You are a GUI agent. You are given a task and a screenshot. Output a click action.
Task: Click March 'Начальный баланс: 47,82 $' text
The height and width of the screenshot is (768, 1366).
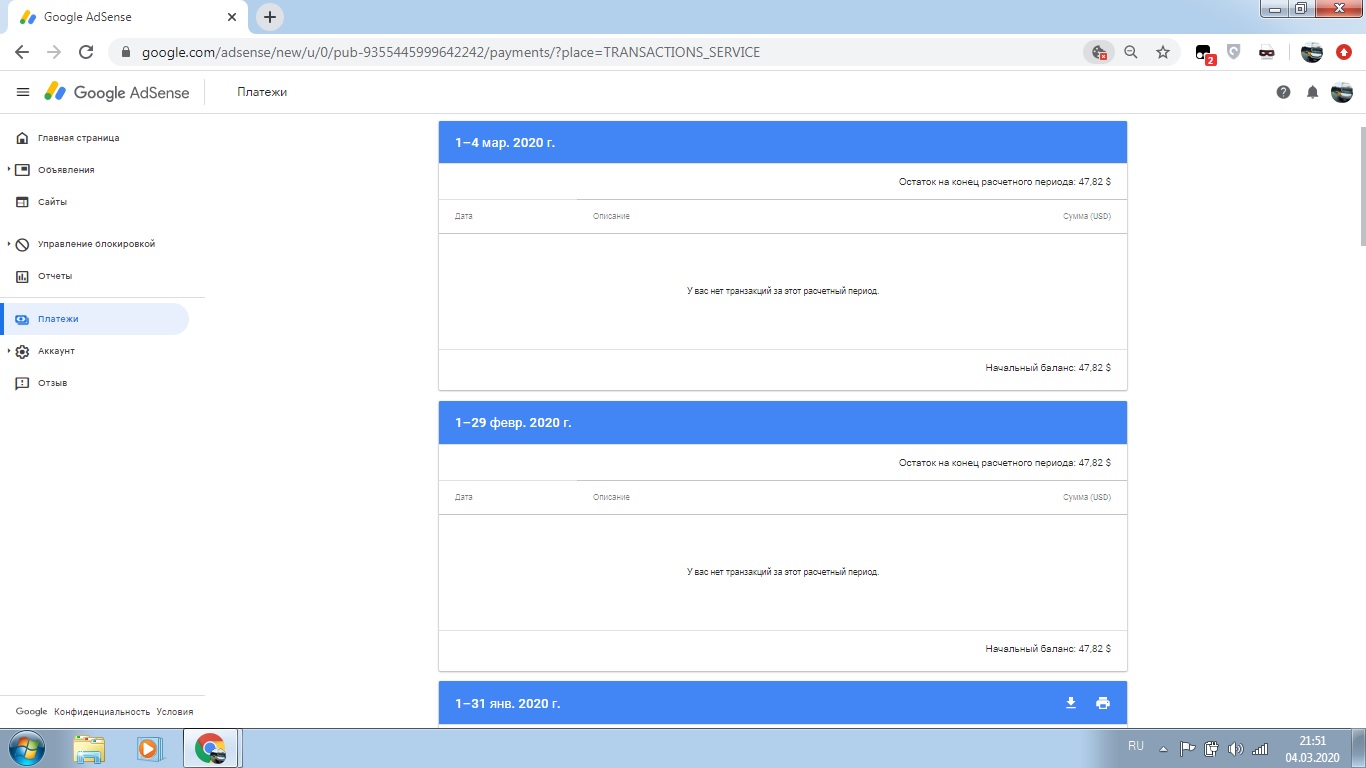click(1048, 368)
